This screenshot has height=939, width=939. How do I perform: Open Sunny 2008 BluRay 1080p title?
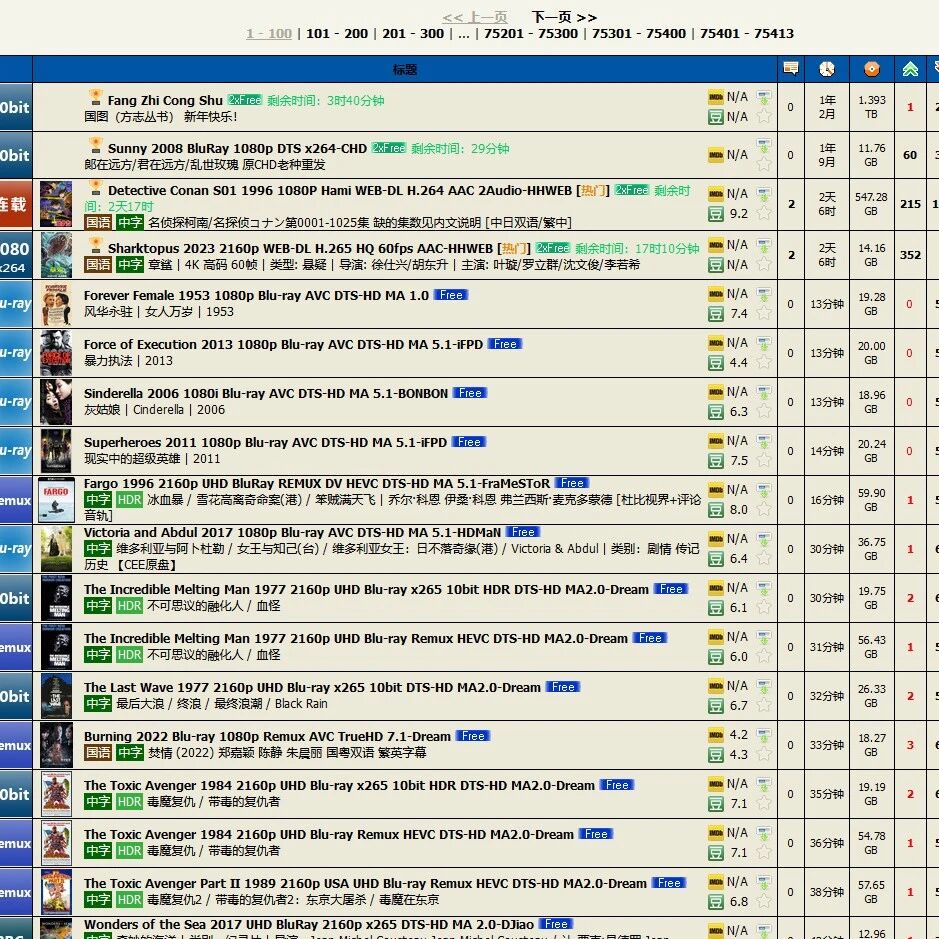(237, 149)
